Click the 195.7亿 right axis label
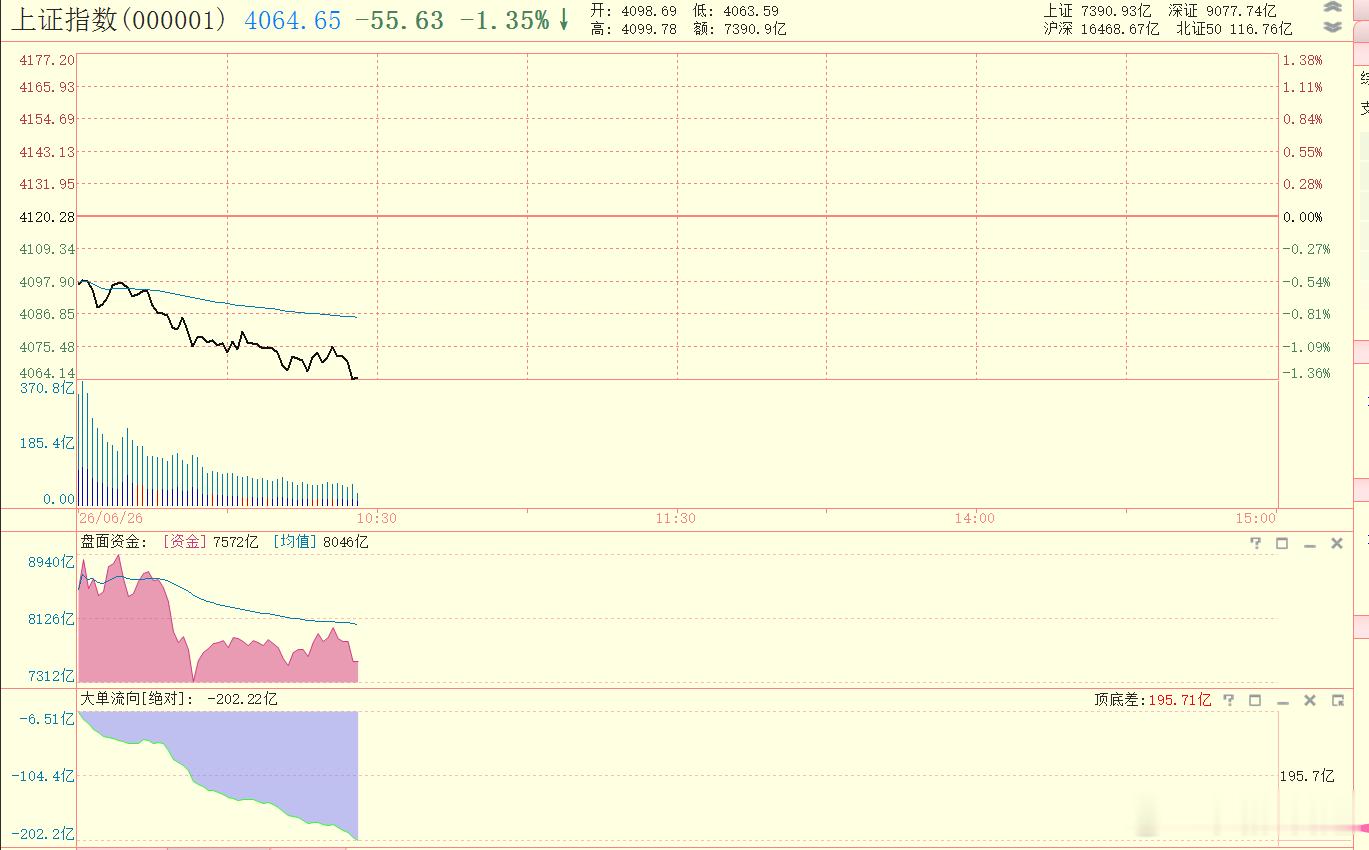Viewport: 1369px width, 850px height. pos(1307,776)
